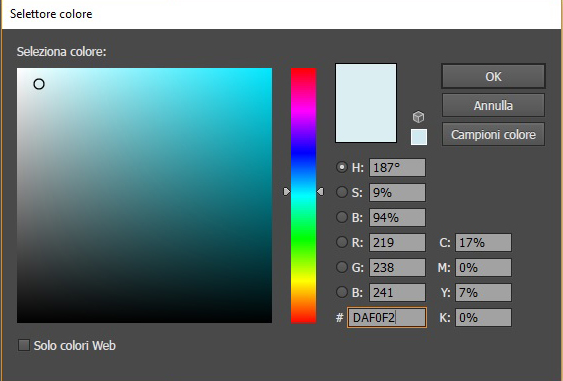Click the web-safe color cube icon

click(418, 117)
